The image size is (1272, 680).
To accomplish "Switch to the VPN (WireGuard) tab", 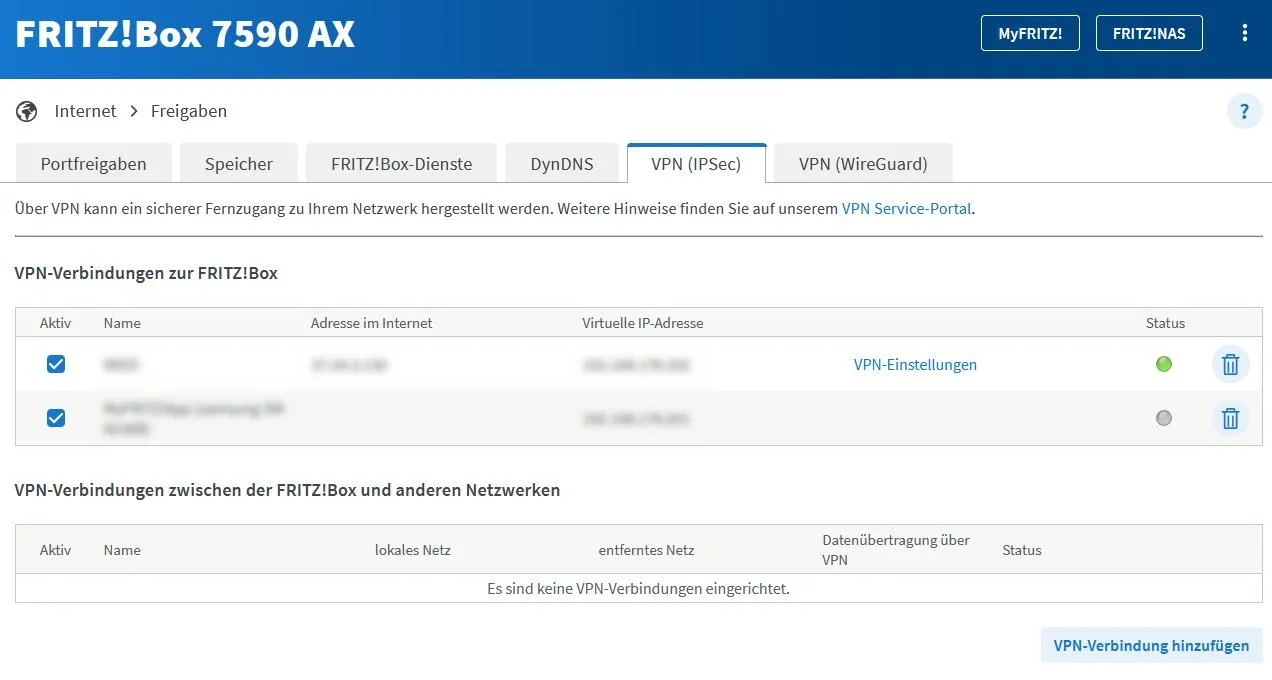I will (x=863, y=164).
